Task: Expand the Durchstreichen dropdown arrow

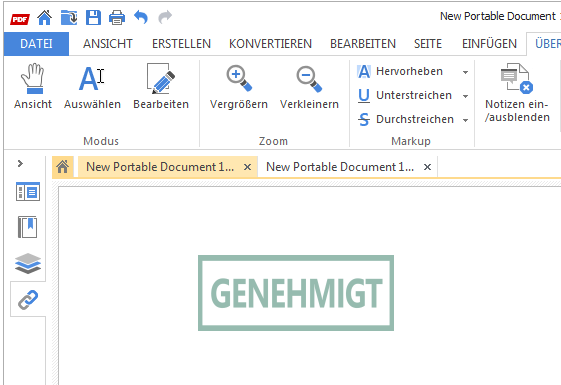Action: 465,120
